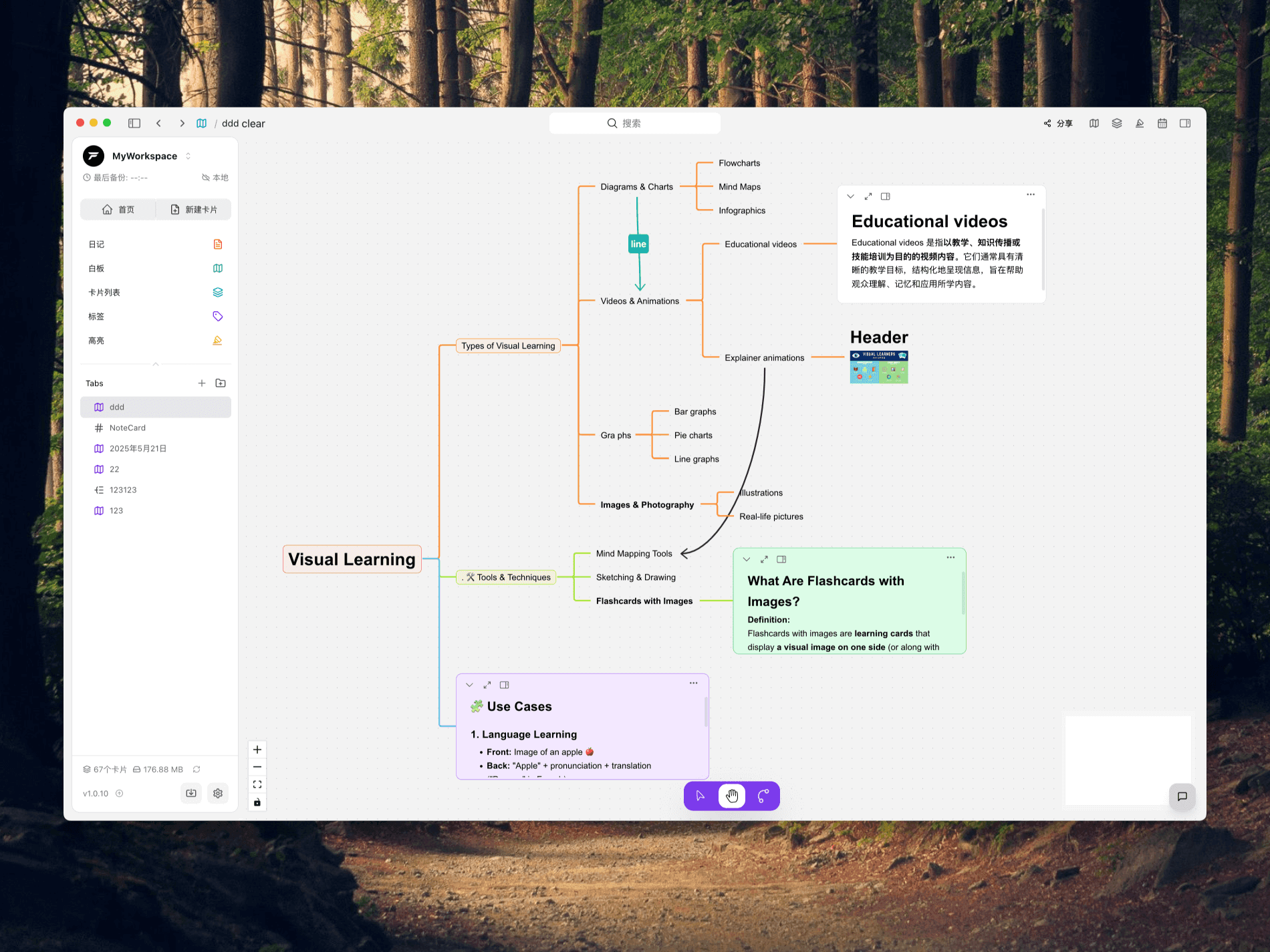
Task: Click the 新建卡片 button
Action: 193,209
